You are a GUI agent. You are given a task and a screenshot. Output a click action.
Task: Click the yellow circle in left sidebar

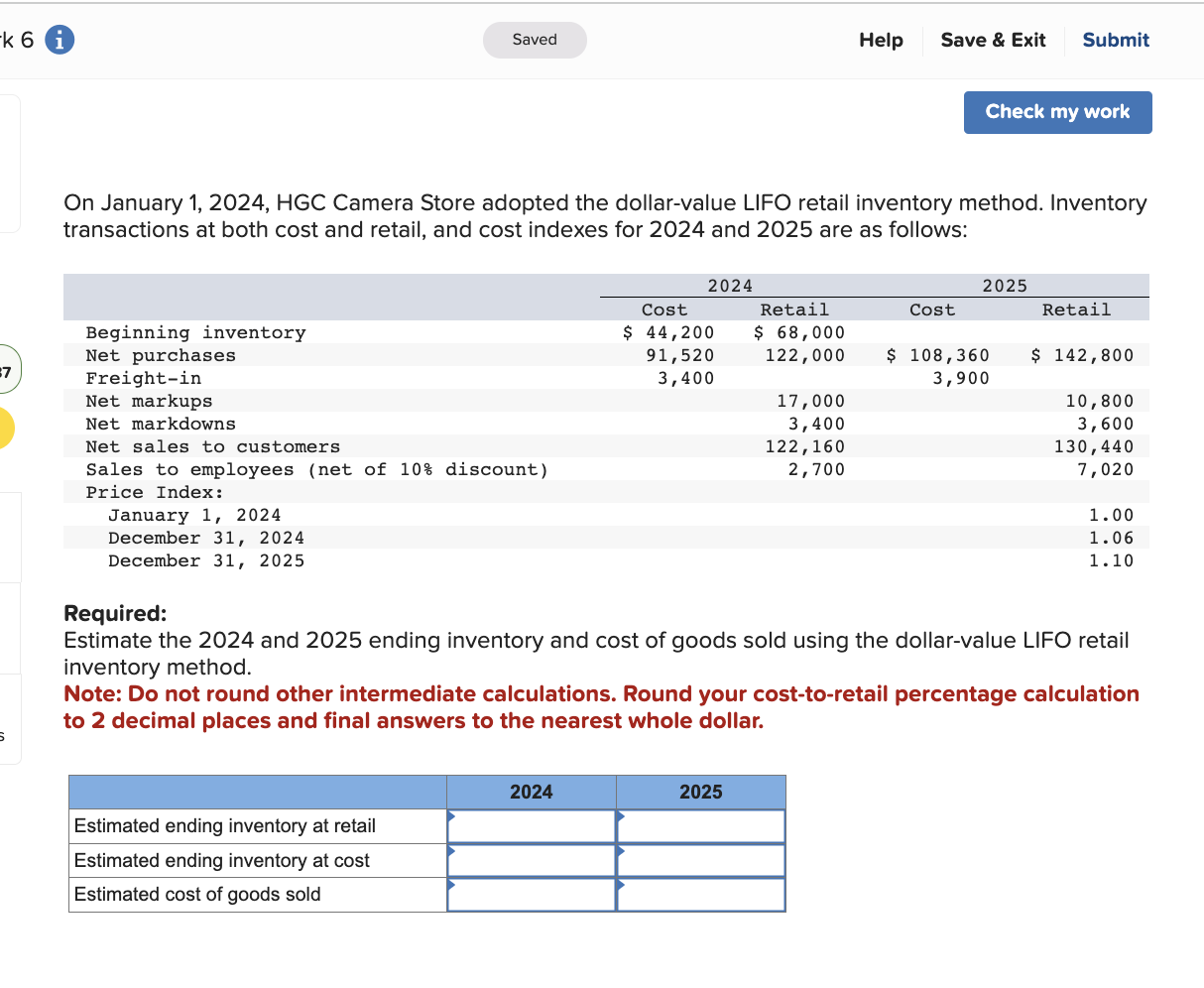pyautogui.click(x=2, y=428)
